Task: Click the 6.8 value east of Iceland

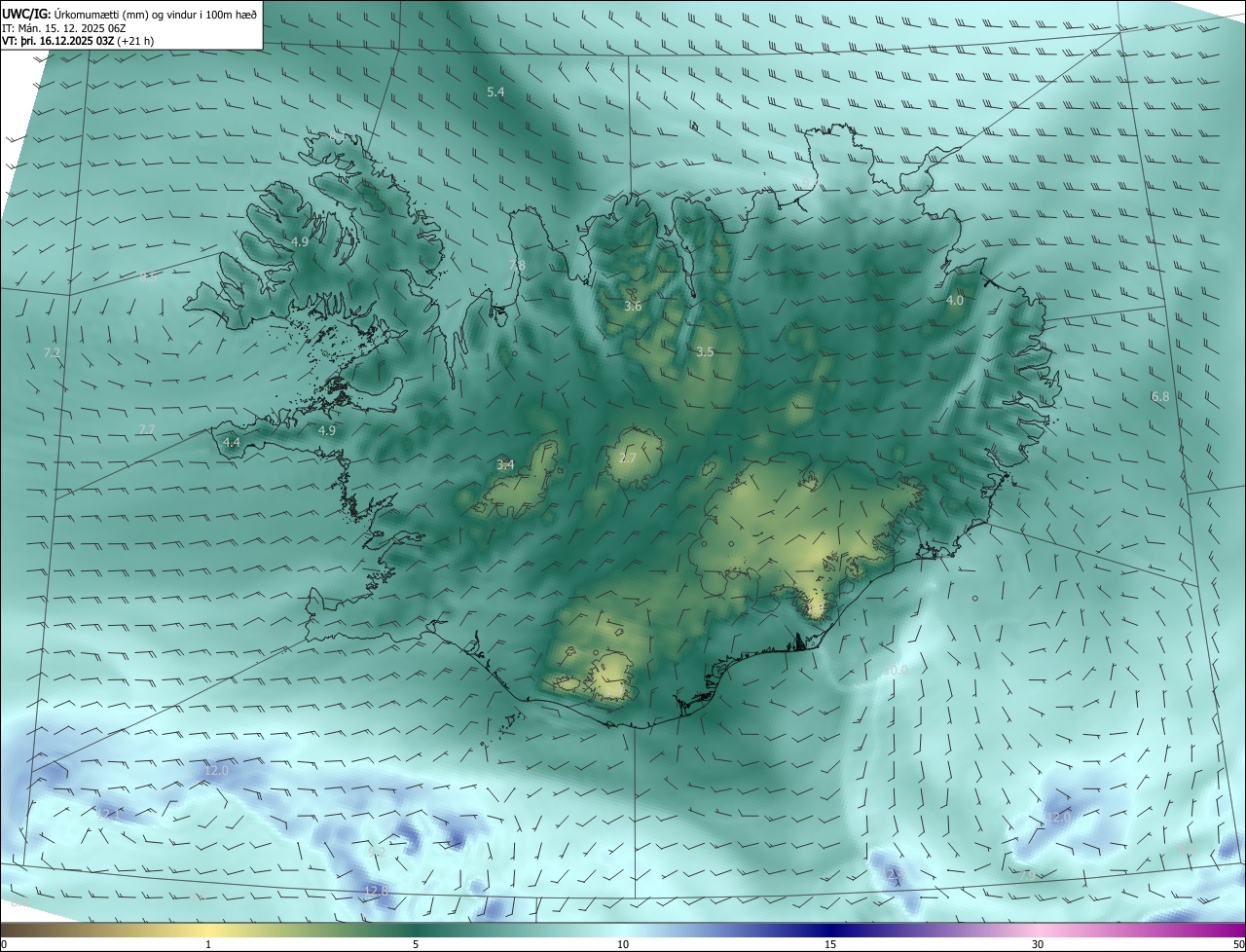Action: click(1160, 396)
